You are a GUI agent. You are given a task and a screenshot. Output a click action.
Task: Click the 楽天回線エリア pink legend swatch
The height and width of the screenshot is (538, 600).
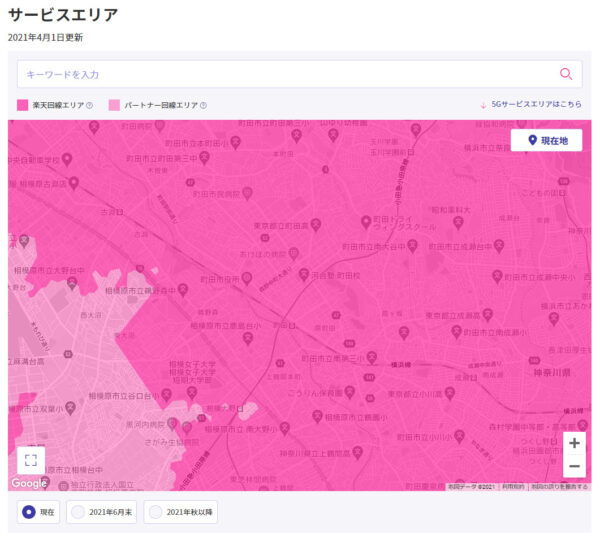click(23, 105)
